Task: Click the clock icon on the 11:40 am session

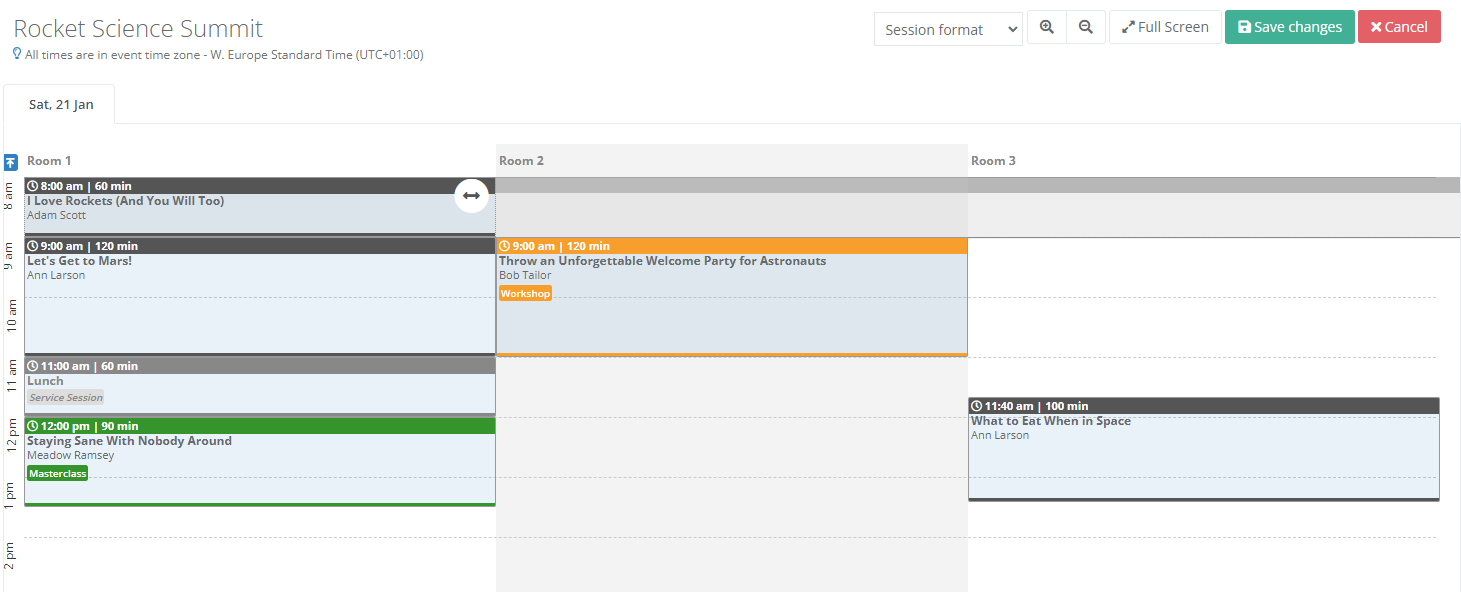Action: pos(977,406)
